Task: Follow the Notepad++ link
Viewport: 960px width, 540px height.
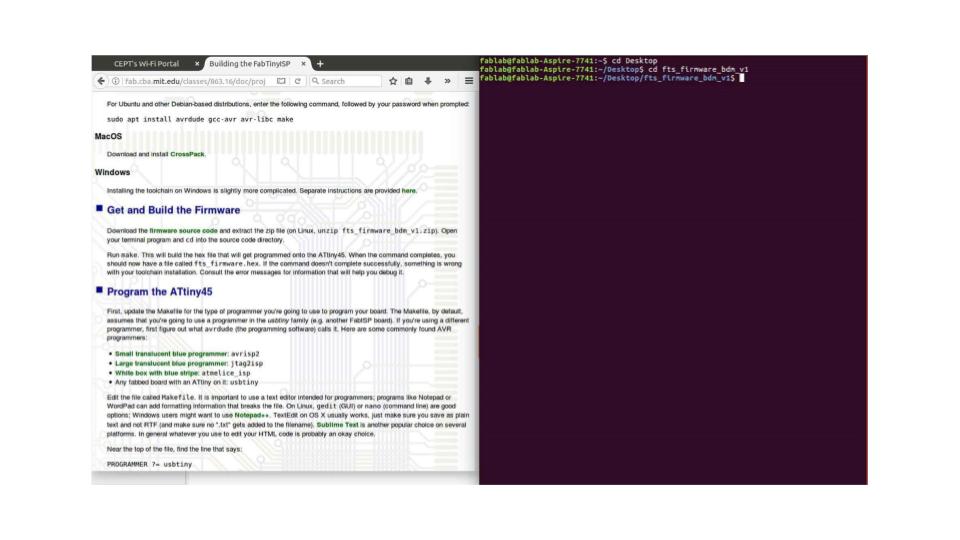Action: click(x=252, y=415)
